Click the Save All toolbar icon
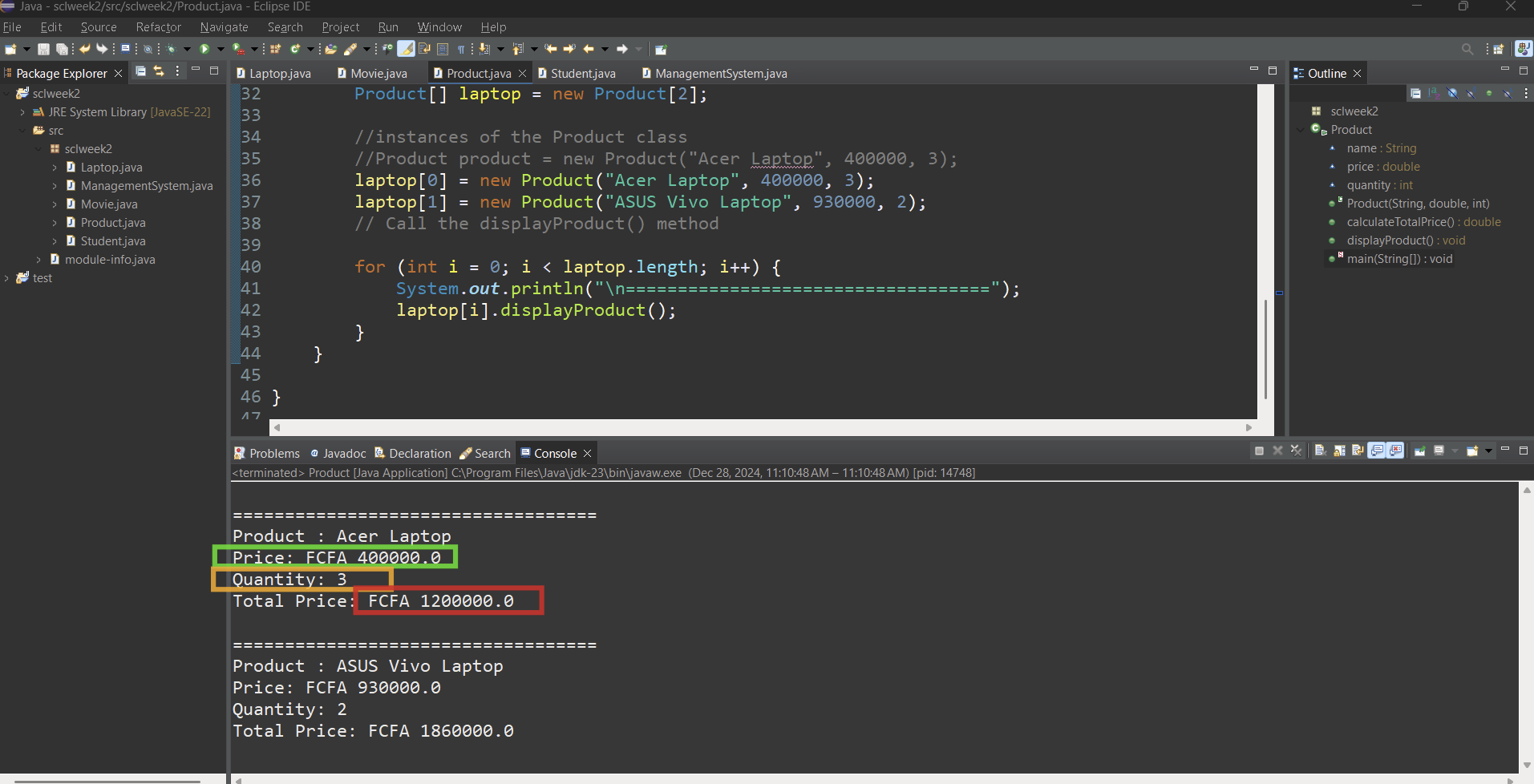The width and height of the screenshot is (1534, 784). tap(61, 49)
